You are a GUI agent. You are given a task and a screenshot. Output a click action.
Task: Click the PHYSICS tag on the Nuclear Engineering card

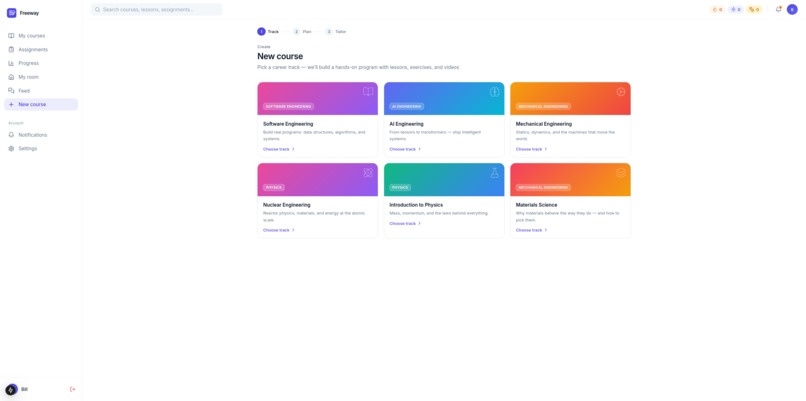point(274,188)
